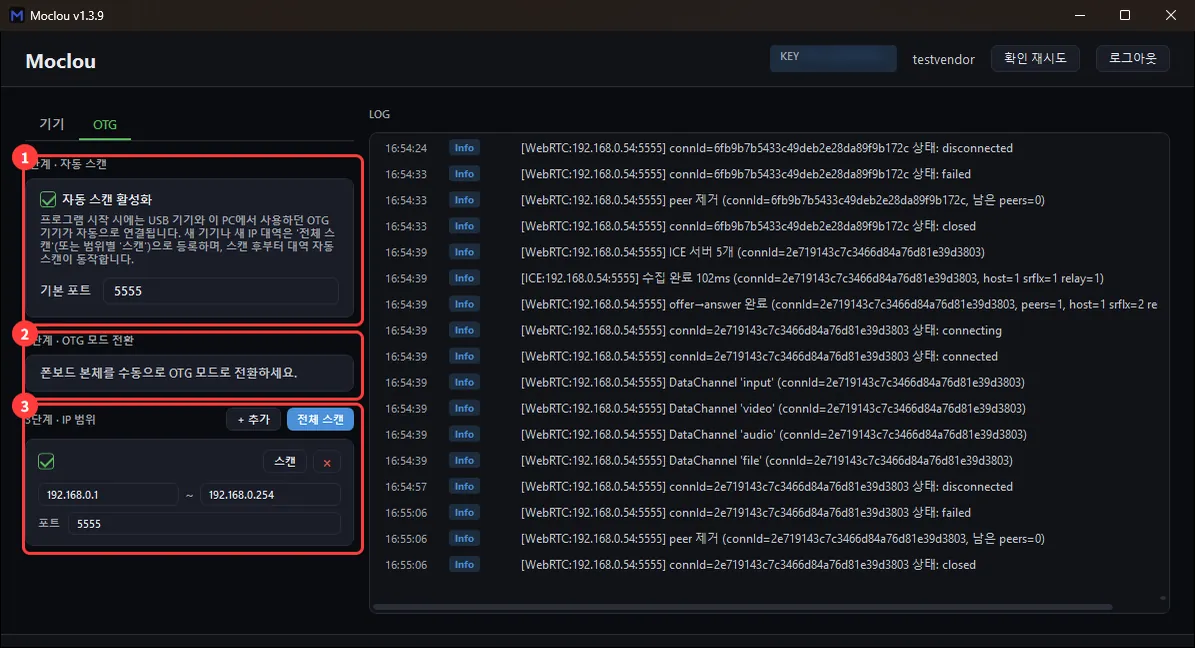The height and width of the screenshot is (648, 1195).
Task: Click the log entry DataChannel 'video'
Action: [x=774, y=409]
